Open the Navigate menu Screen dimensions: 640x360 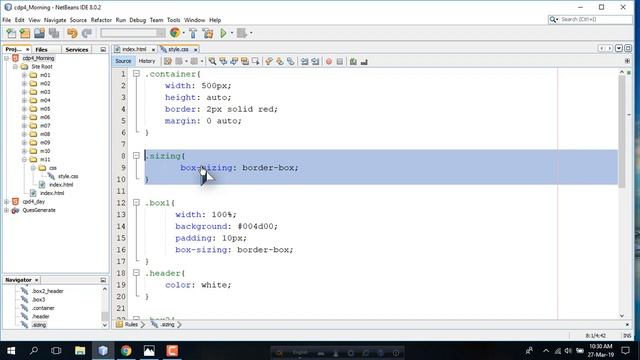(55, 20)
